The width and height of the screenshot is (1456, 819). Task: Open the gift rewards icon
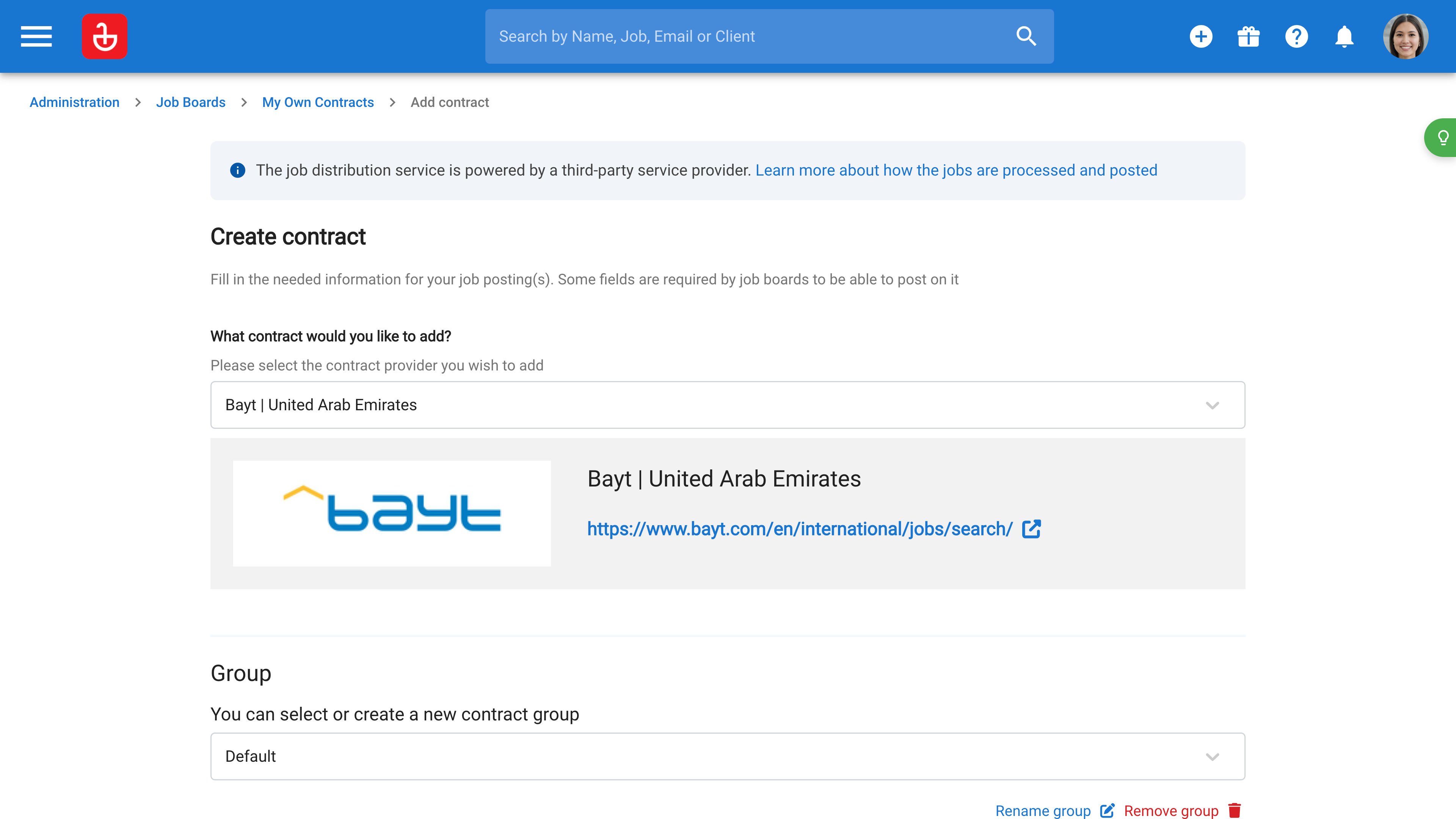(x=1249, y=36)
